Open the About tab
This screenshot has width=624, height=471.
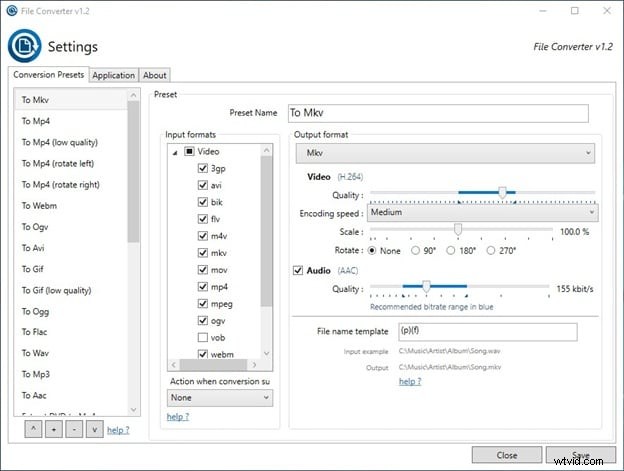(154, 75)
